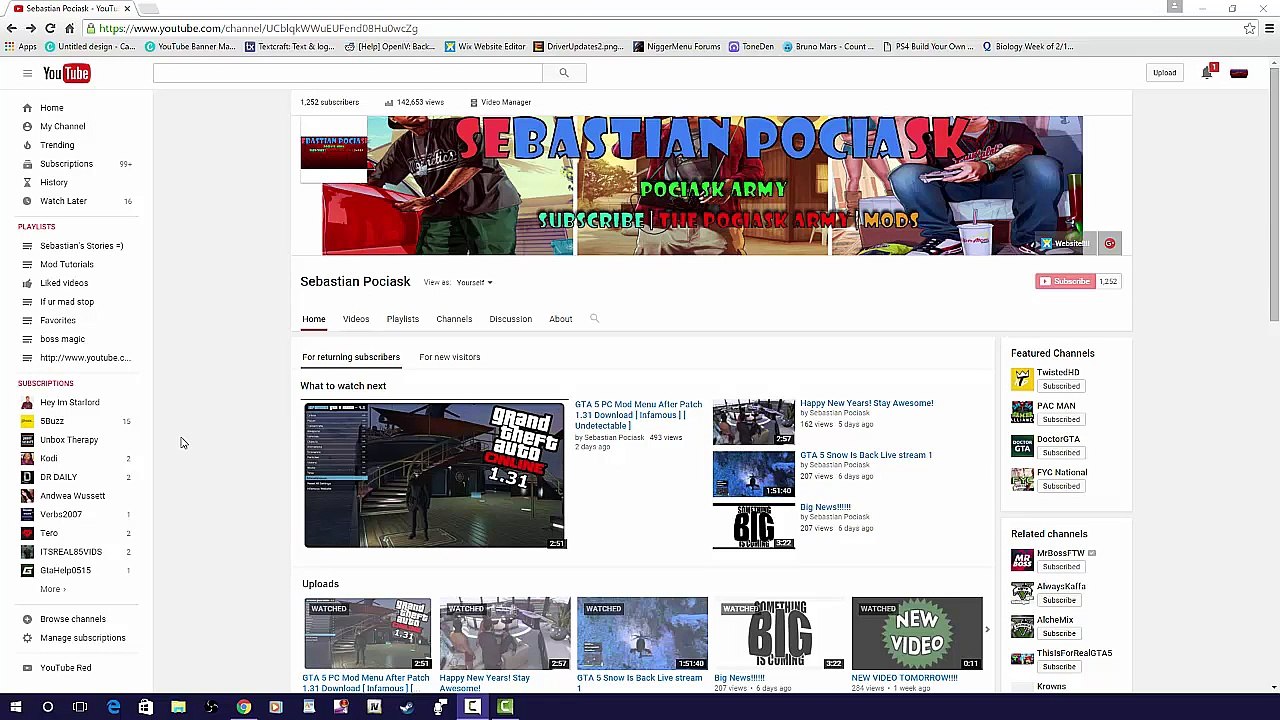Open the YouTube guide hamburger menu

[27, 73]
